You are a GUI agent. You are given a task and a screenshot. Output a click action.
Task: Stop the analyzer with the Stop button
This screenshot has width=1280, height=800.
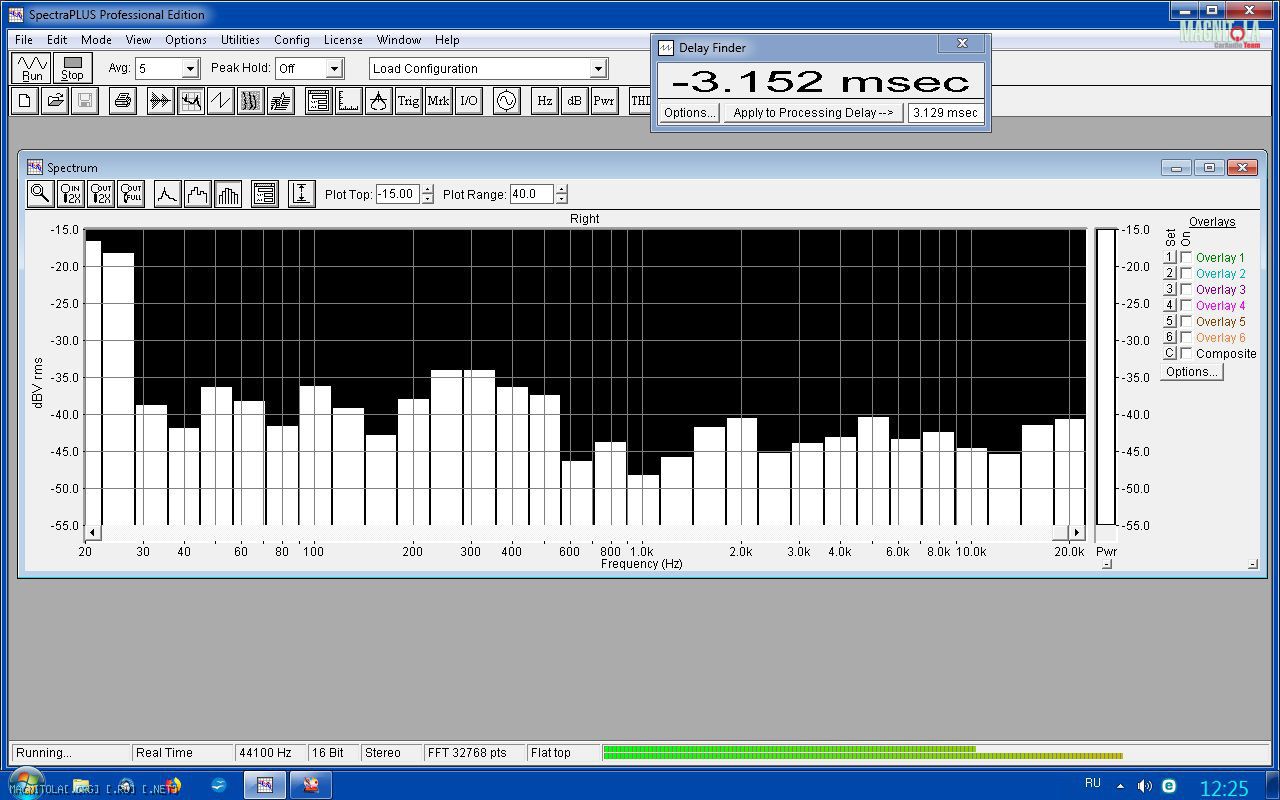(x=72, y=68)
